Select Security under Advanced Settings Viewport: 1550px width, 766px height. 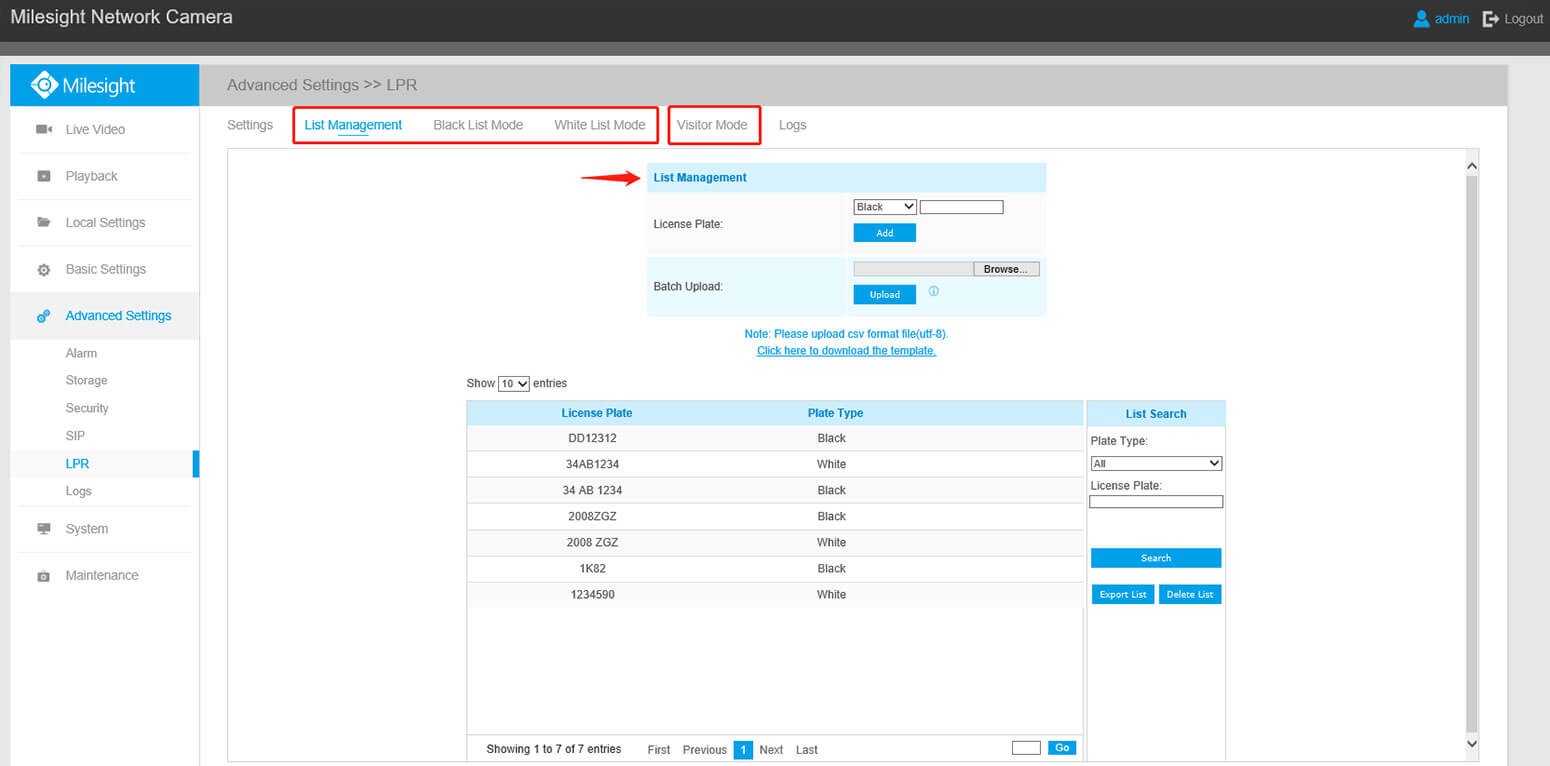(x=87, y=408)
